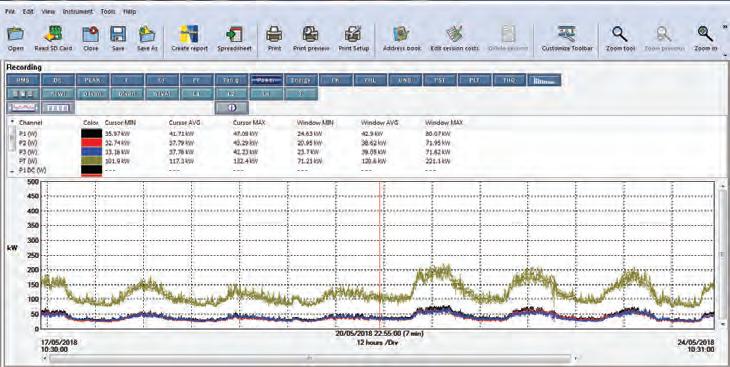Open the Address book icon
The height and width of the screenshot is (367, 730).
click(x=401, y=35)
